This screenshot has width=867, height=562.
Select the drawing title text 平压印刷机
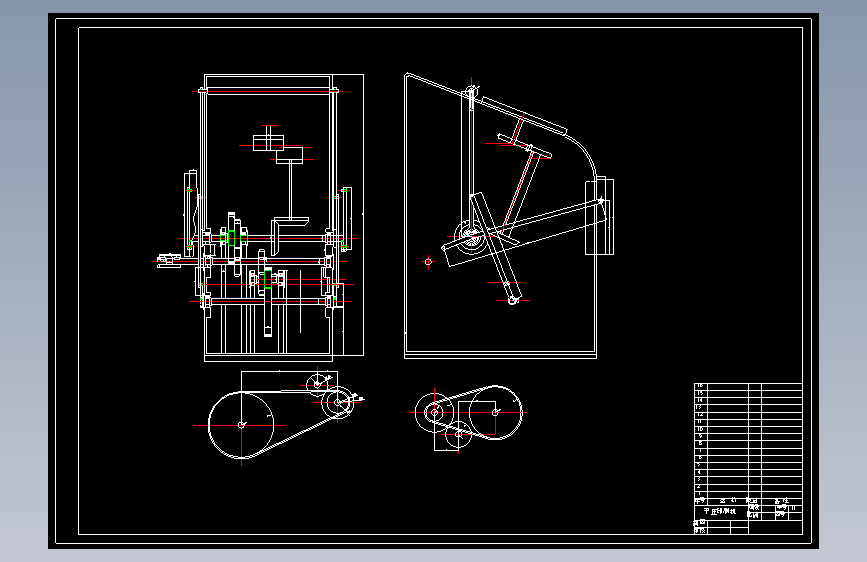pos(720,512)
